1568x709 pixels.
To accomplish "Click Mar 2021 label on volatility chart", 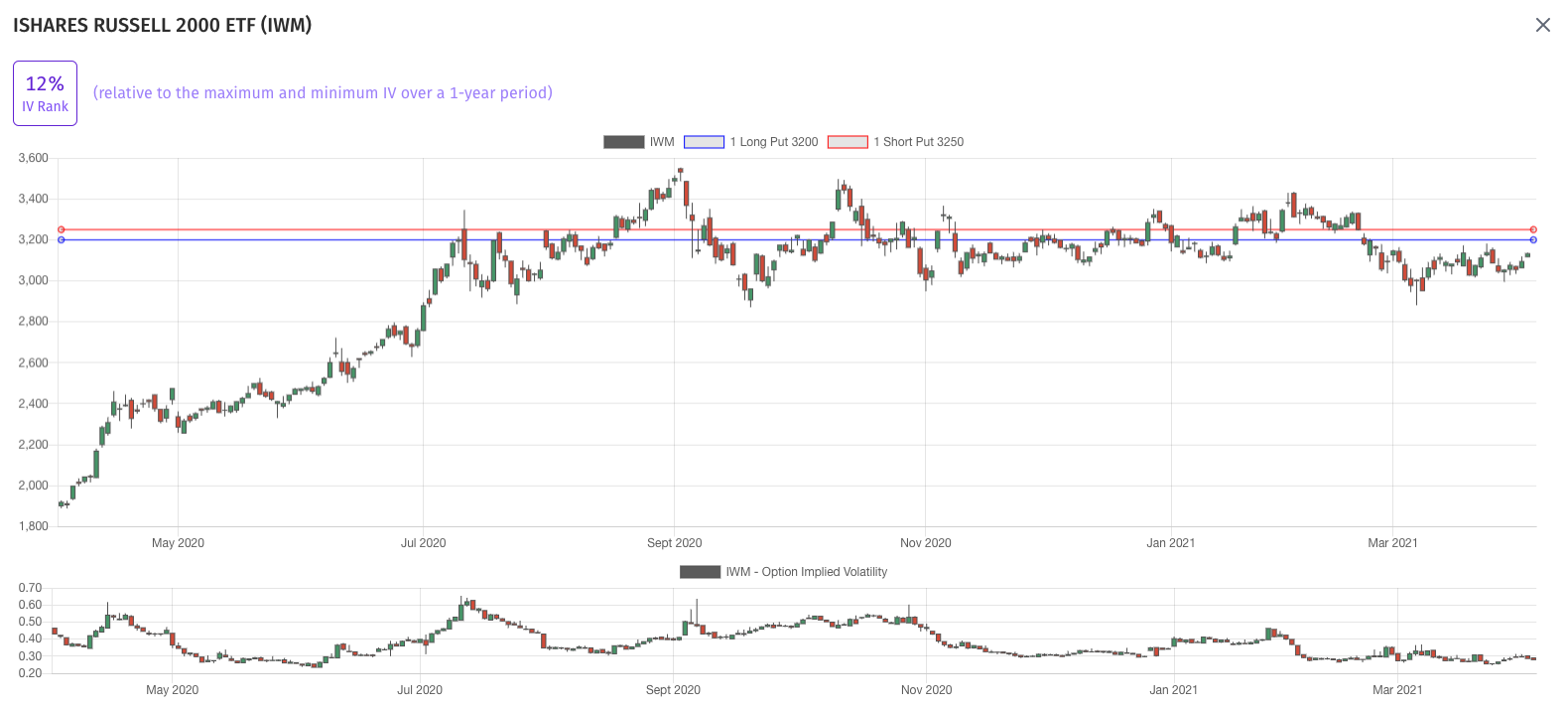I will click(1396, 690).
